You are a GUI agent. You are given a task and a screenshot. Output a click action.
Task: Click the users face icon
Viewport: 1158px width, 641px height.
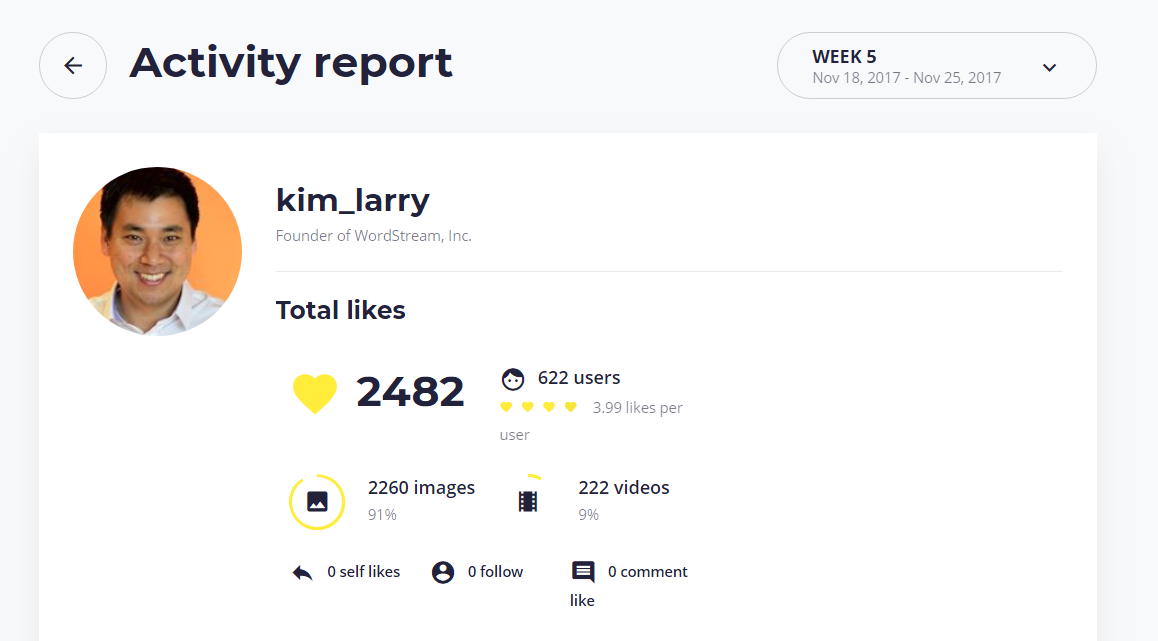[x=513, y=379]
